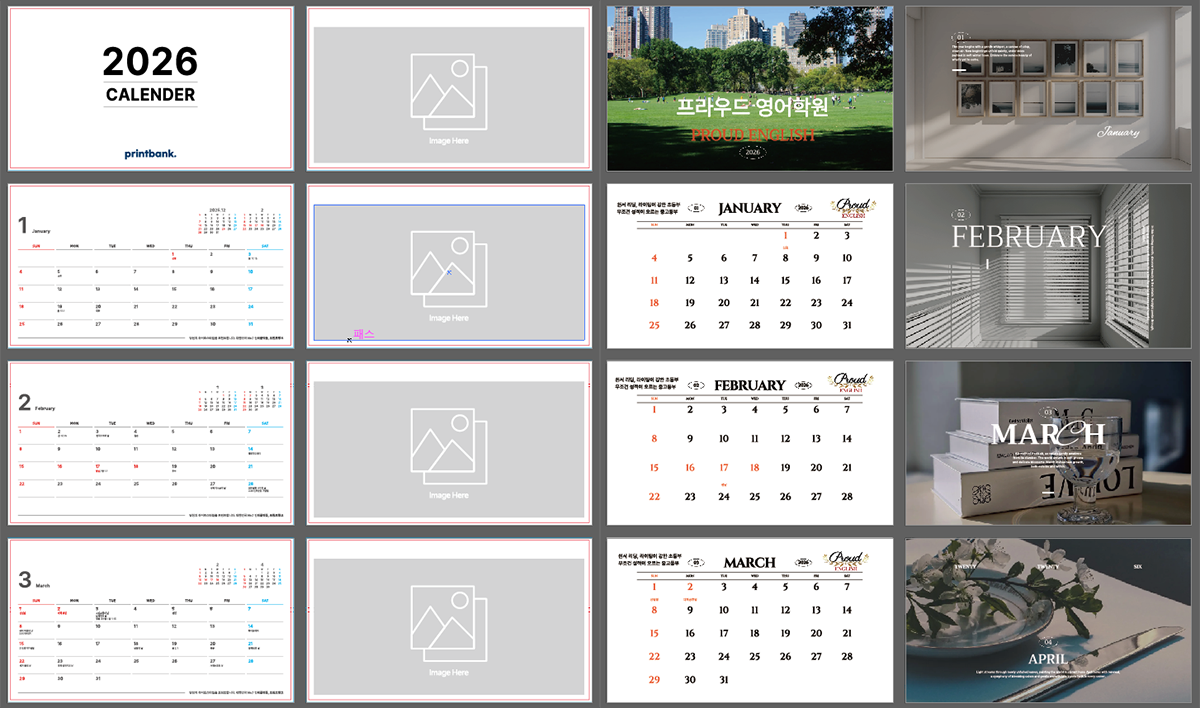
Task: Click the serif "MARCH" heading of the Proud English calendar
Action: tap(749, 562)
